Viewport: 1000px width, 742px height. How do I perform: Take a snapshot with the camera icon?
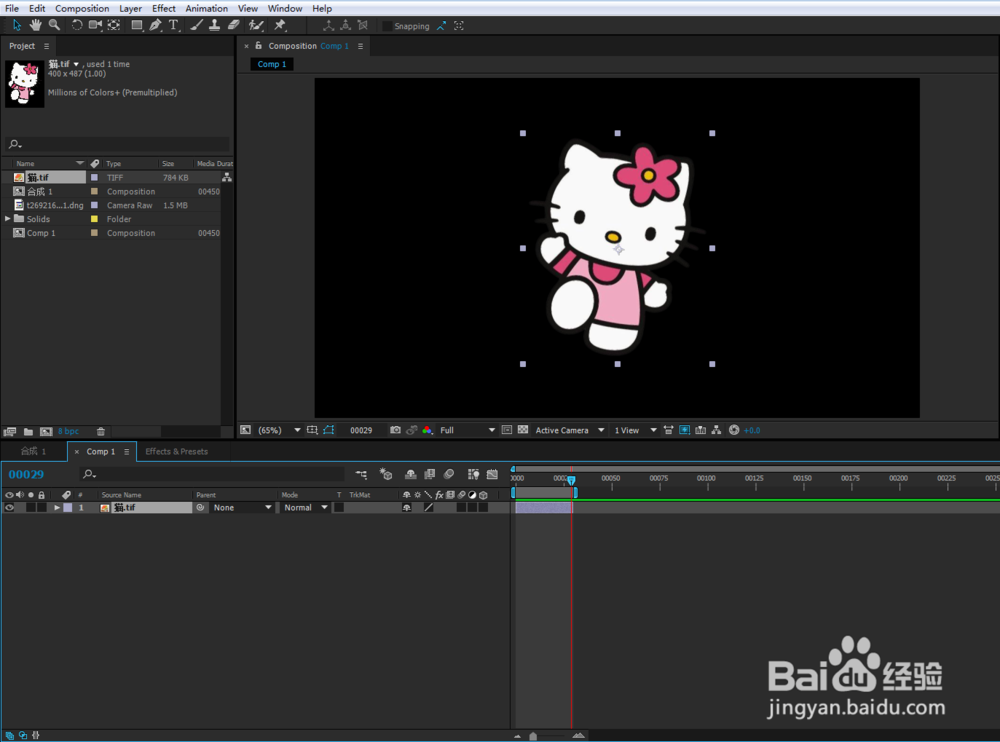[395, 430]
